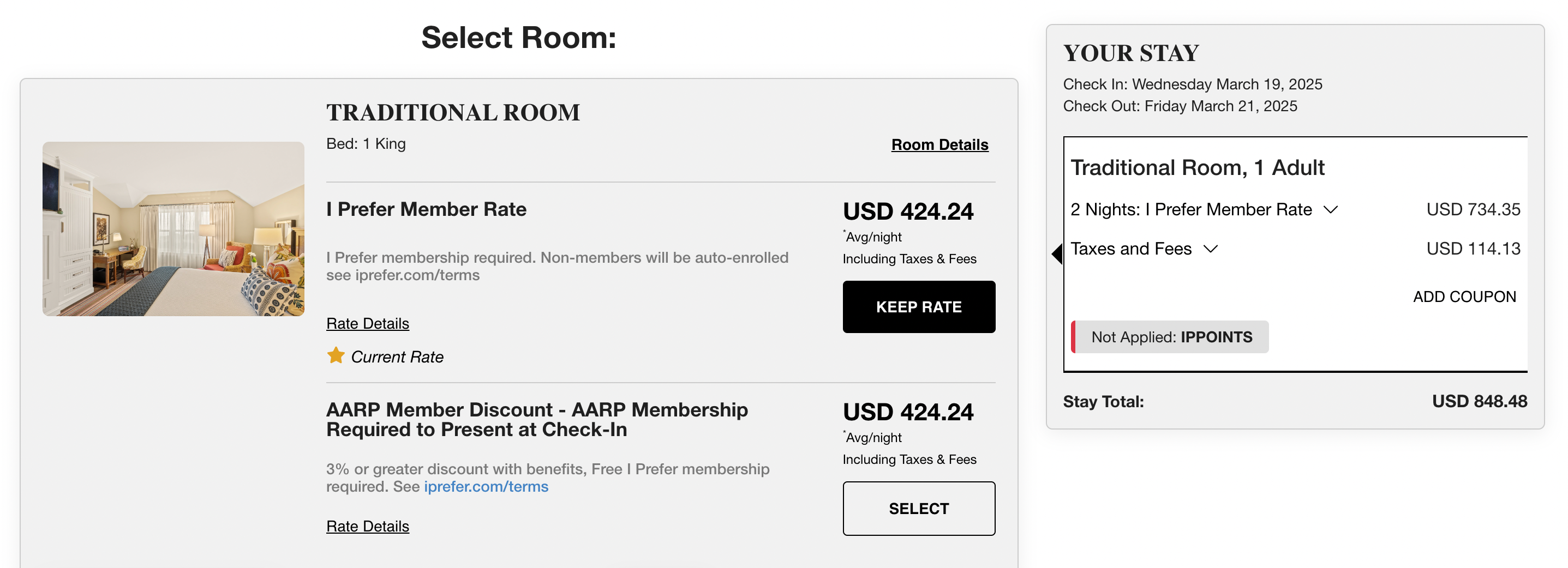Click the Not Applied: IPPOINTS tag
Viewport: 1568px width, 568px height.
1169,337
